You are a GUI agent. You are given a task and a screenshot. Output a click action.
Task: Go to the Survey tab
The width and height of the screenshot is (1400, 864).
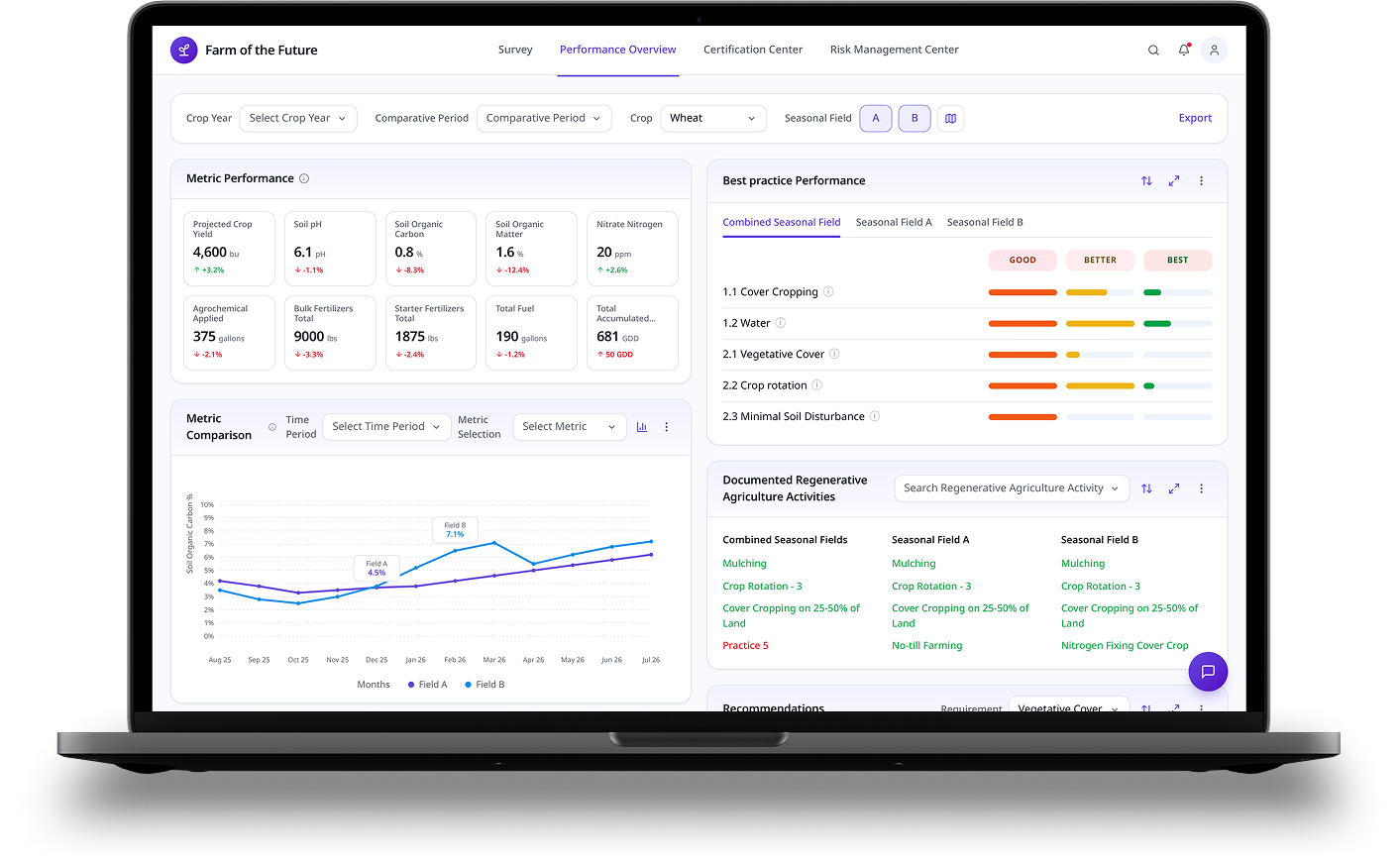[515, 50]
